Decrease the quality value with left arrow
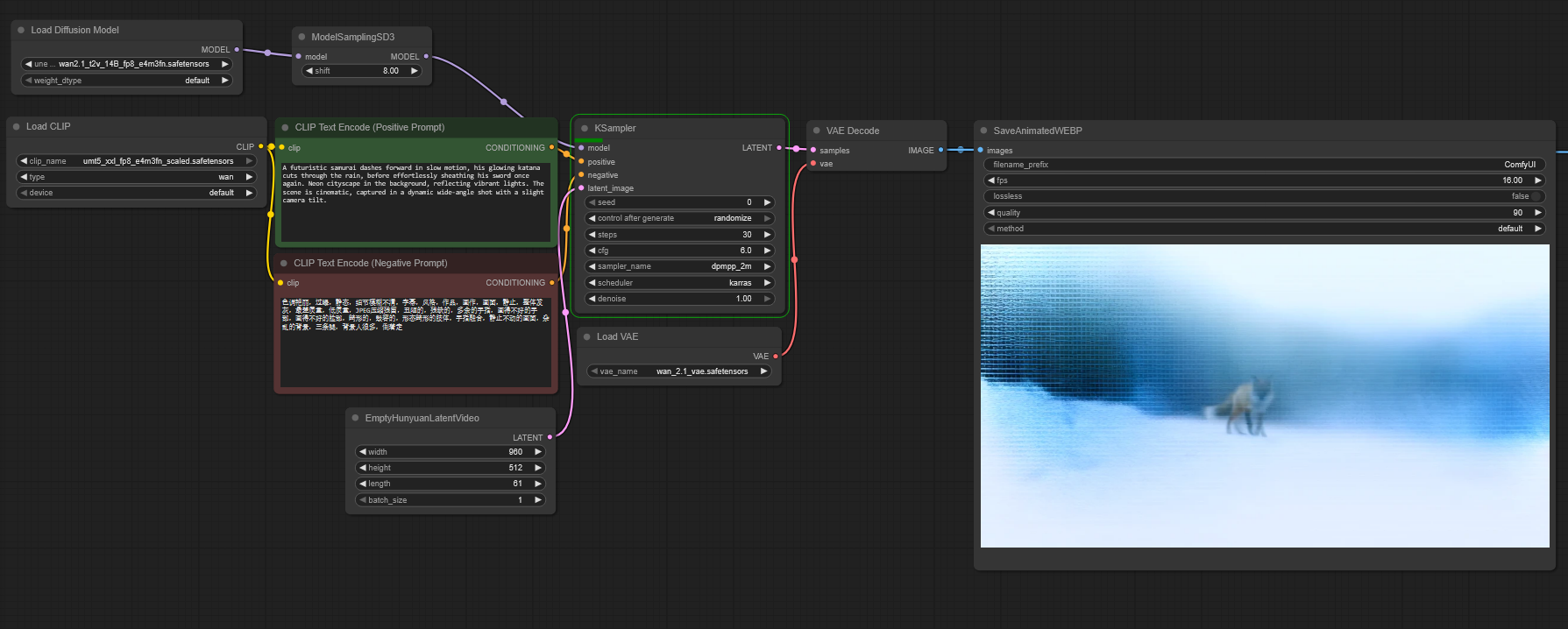This screenshot has width=1568, height=629. pos(991,213)
